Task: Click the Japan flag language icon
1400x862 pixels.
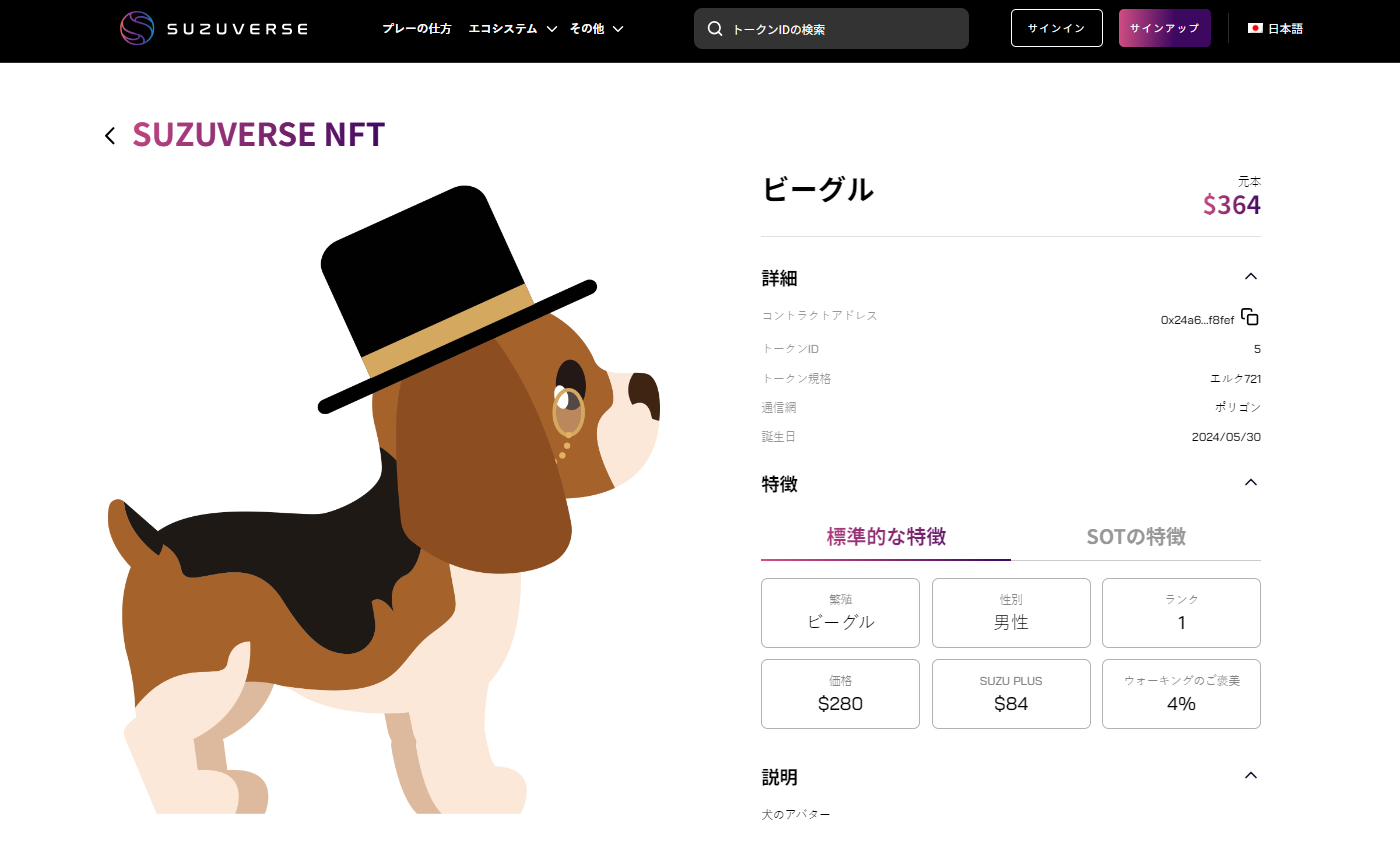Action: pyautogui.click(x=1255, y=28)
